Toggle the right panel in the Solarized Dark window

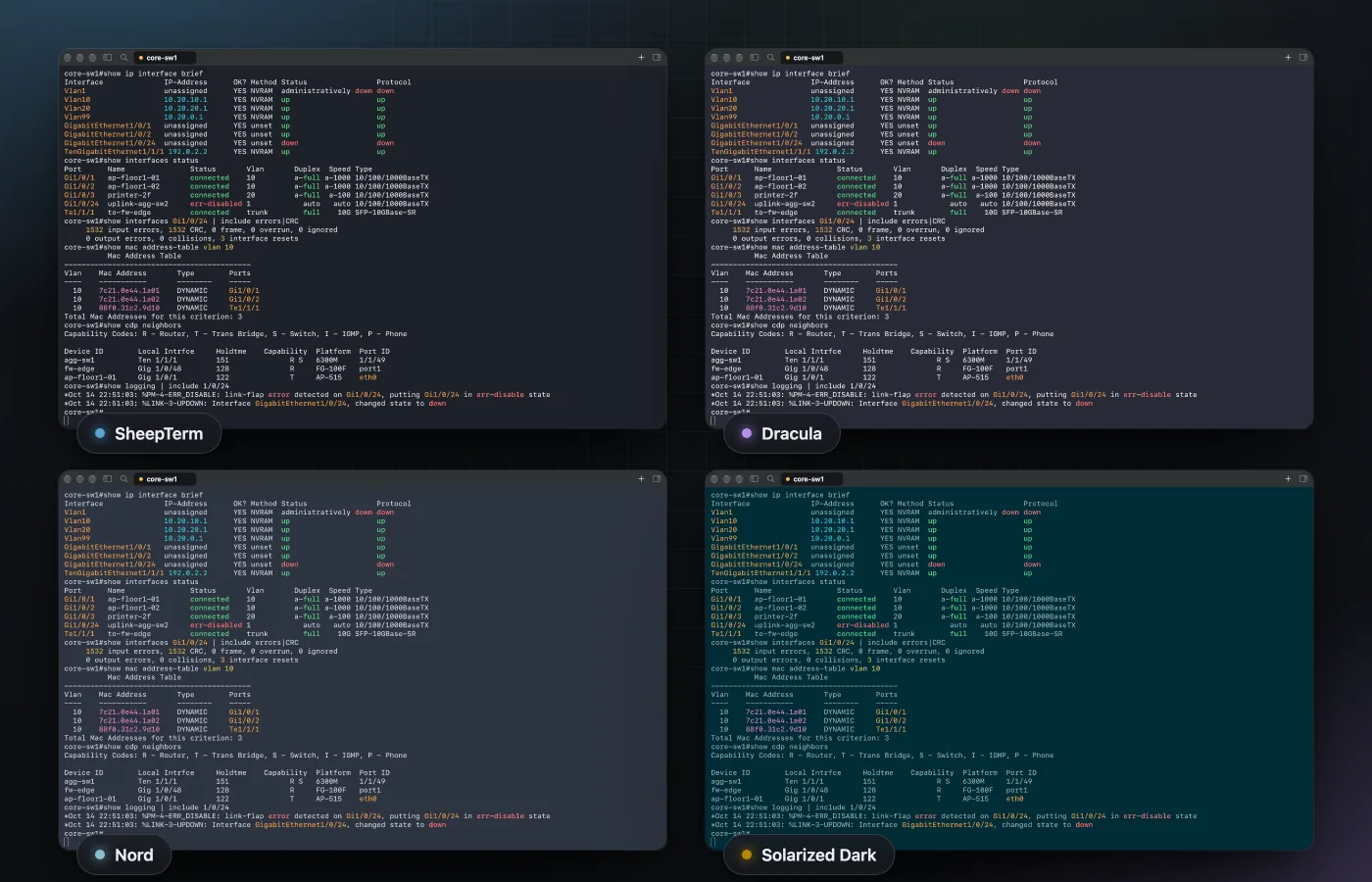(x=1303, y=479)
